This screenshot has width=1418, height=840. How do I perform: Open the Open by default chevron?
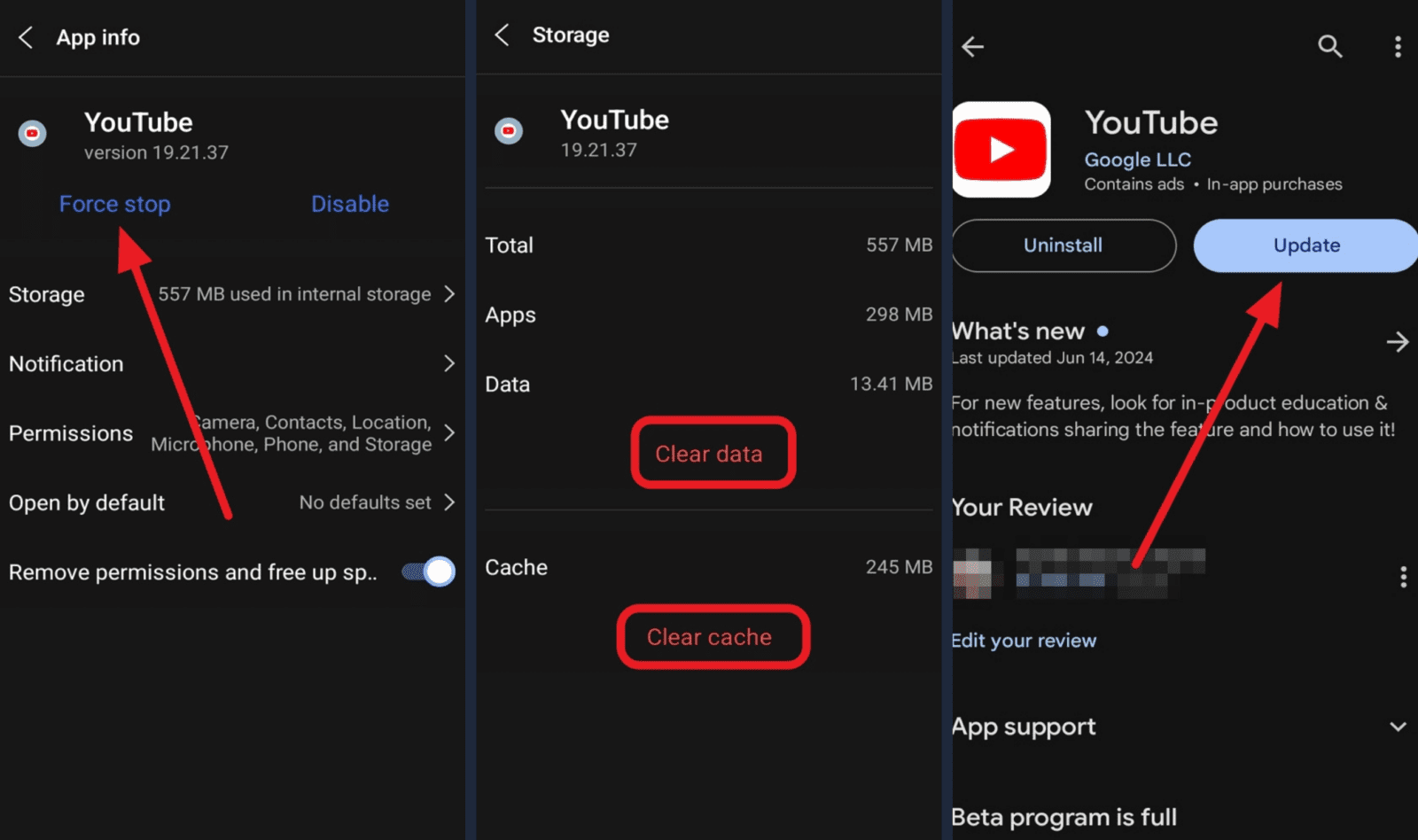coord(449,502)
